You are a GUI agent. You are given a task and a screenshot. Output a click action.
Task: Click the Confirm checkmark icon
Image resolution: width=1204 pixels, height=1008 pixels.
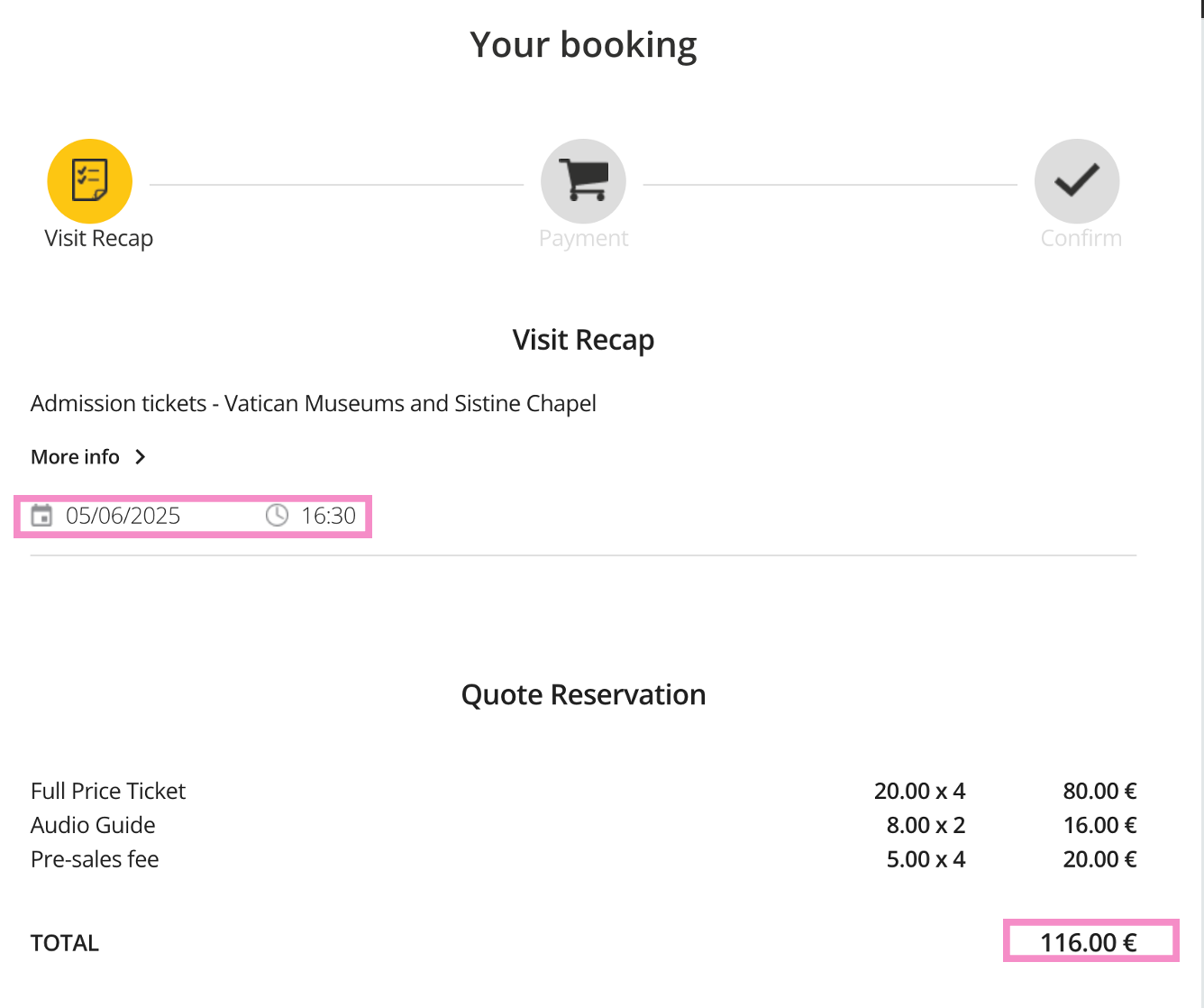(1077, 181)
